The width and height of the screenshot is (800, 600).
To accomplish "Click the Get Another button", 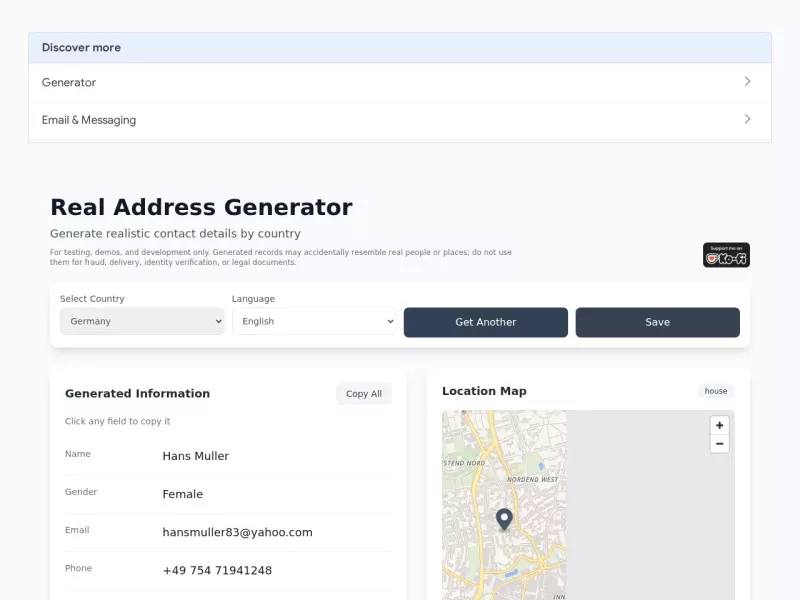I will tap(486, 322).
